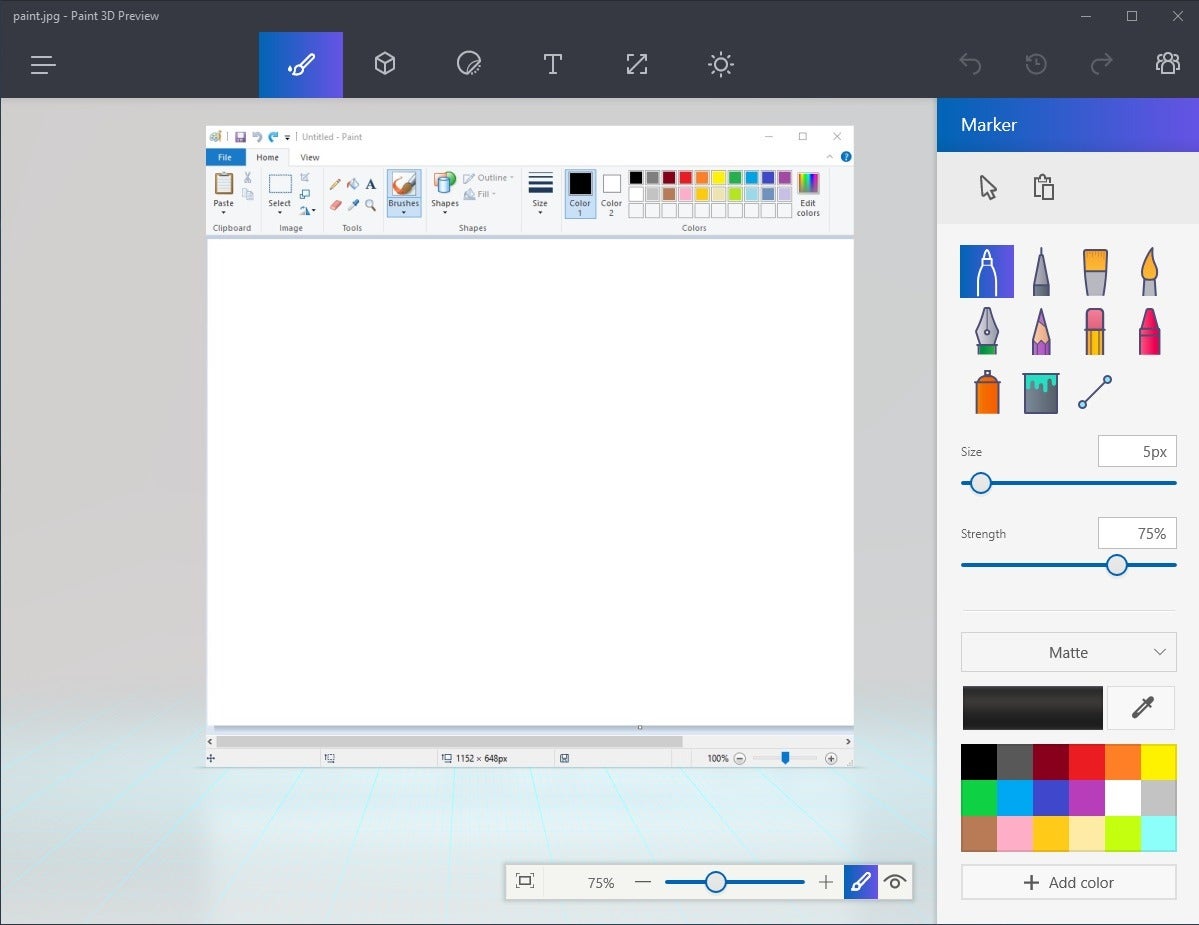Open the Paint 3D hamburger menu
This screenshot has width=1199, height=925.
42,64
